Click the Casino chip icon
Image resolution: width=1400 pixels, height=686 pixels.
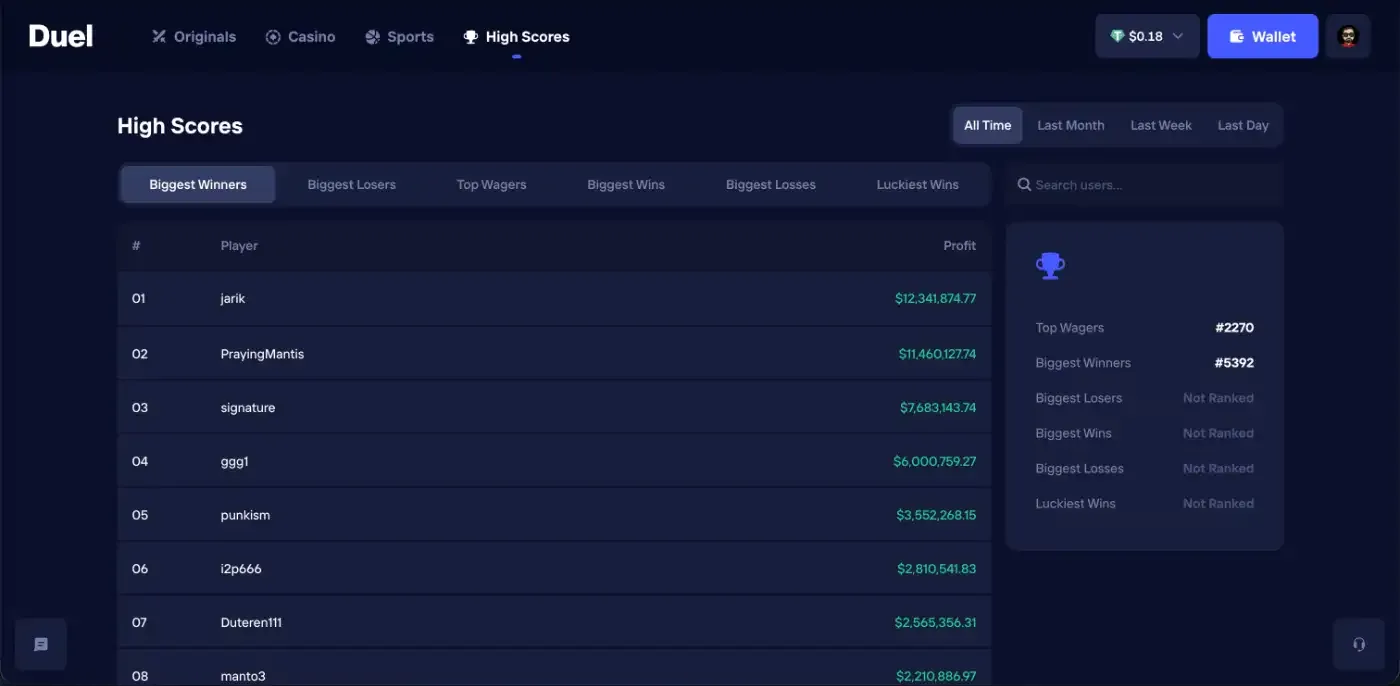coord(273,37)
